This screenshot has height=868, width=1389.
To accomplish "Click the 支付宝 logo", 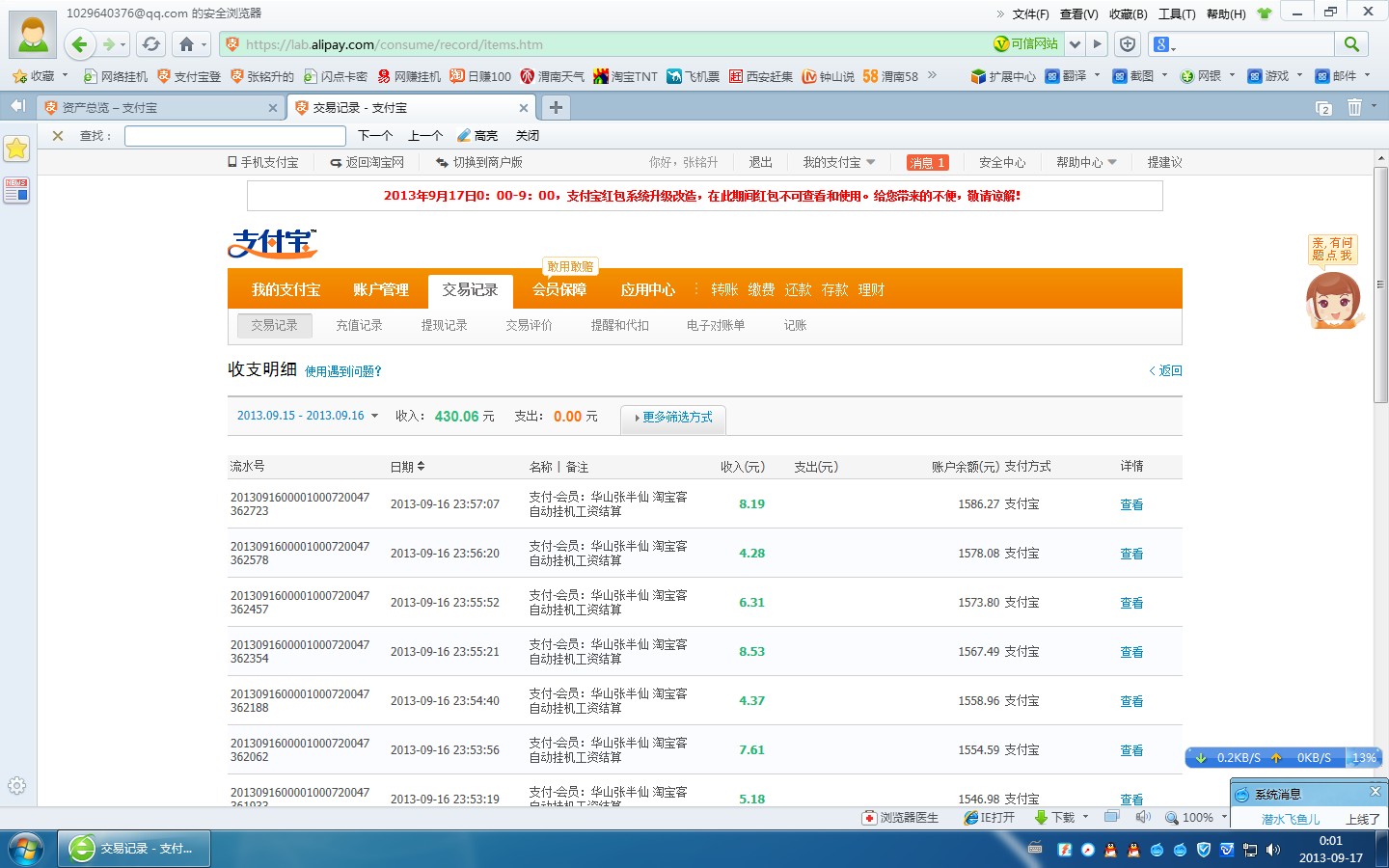I will [x=273, y=243].
